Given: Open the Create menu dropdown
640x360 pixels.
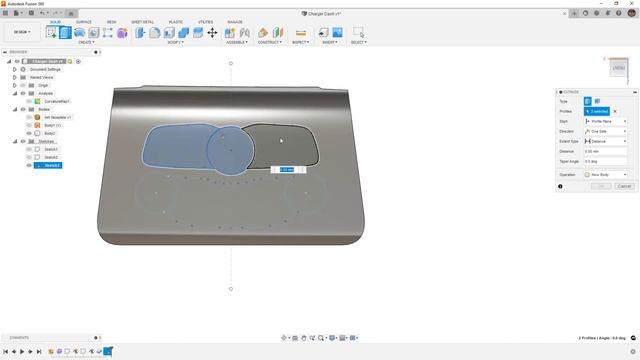Looking at the screenshot, I should click(x=86, y=42).
